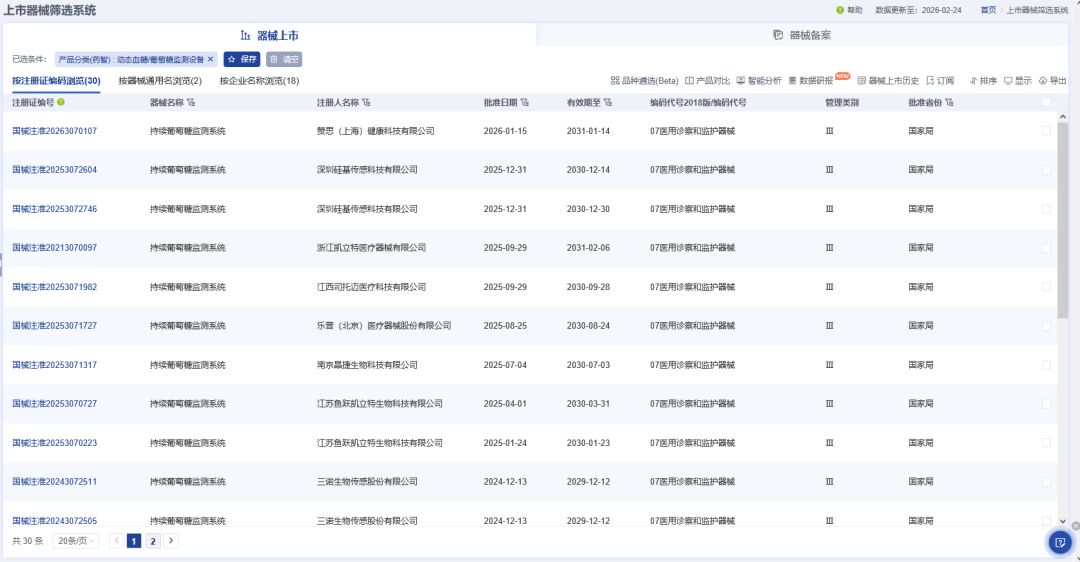Click filter icon next to 批准省份 header
The image size is (1080, 562).
tap(950, 103)
